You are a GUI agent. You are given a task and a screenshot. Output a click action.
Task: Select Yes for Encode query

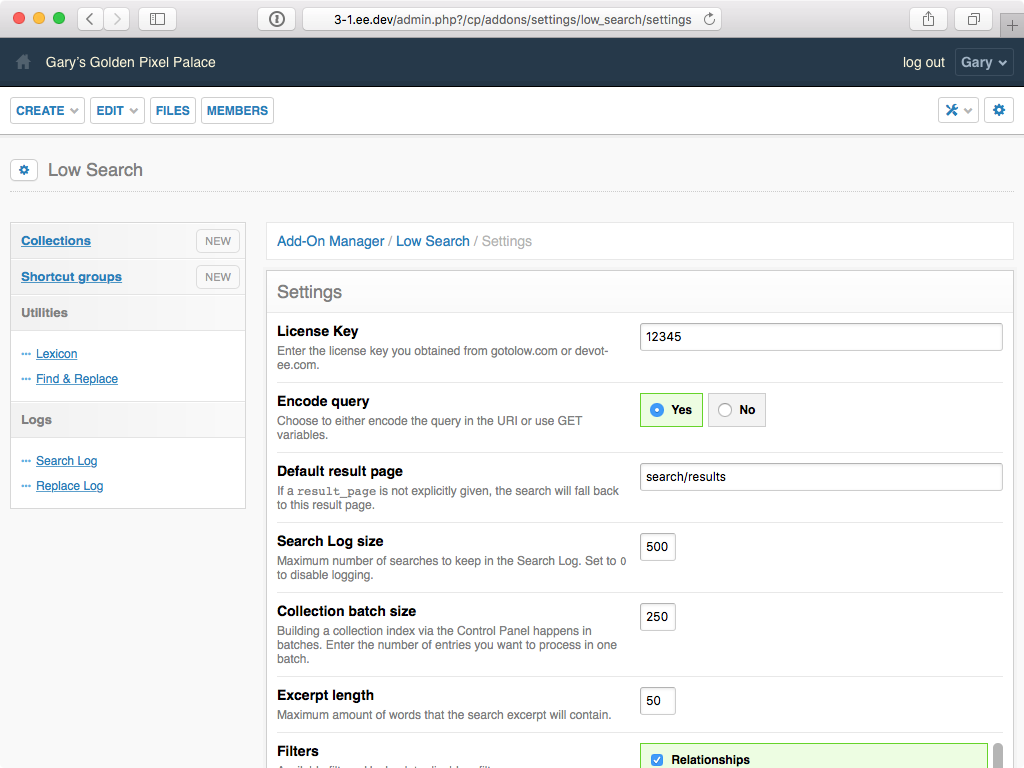coord(671,410)
